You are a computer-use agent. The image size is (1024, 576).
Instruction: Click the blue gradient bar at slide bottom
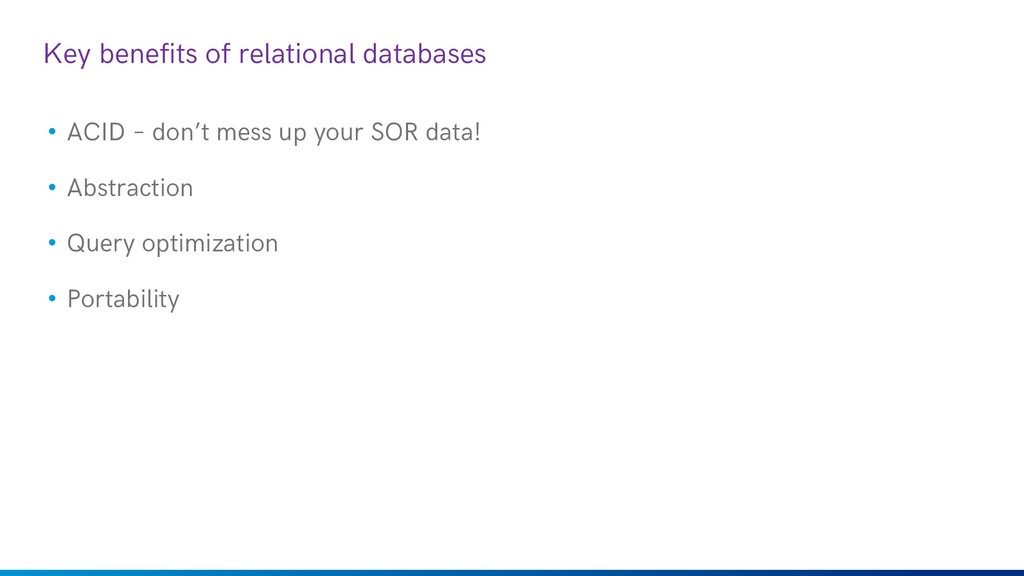coord(512,573)
